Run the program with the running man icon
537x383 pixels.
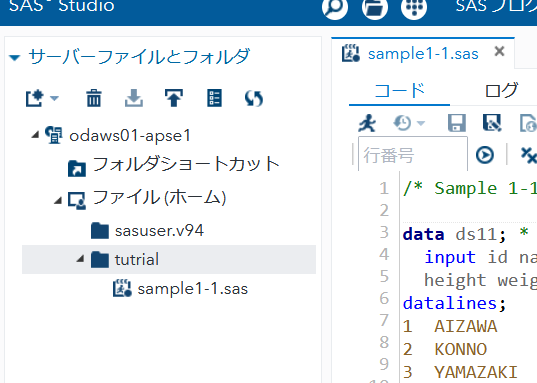point(367,123)
